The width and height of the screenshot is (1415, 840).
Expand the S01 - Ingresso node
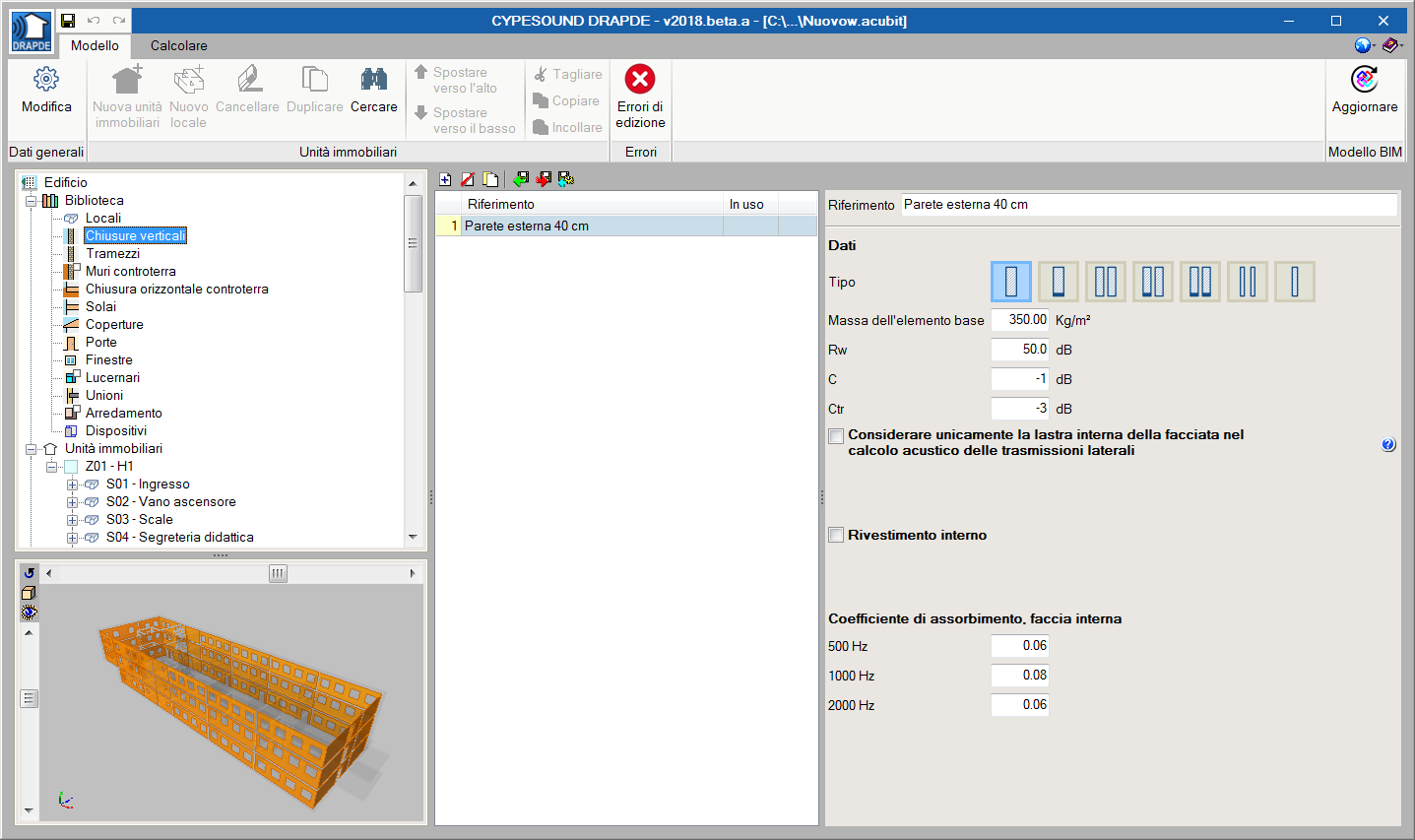(x=72, y=485)
